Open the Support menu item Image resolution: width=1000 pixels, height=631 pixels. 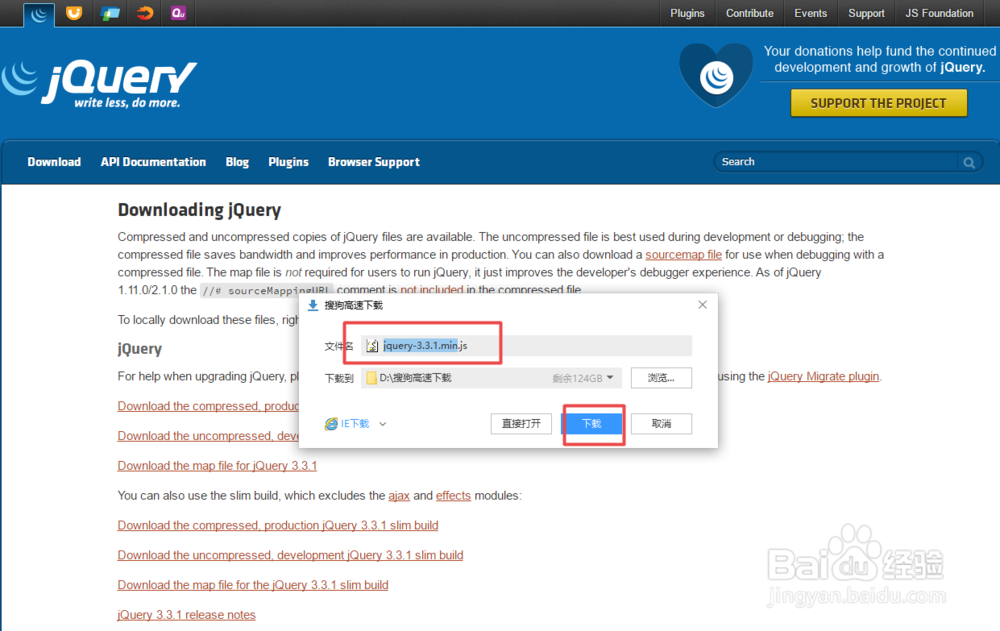tap(866, 13)
